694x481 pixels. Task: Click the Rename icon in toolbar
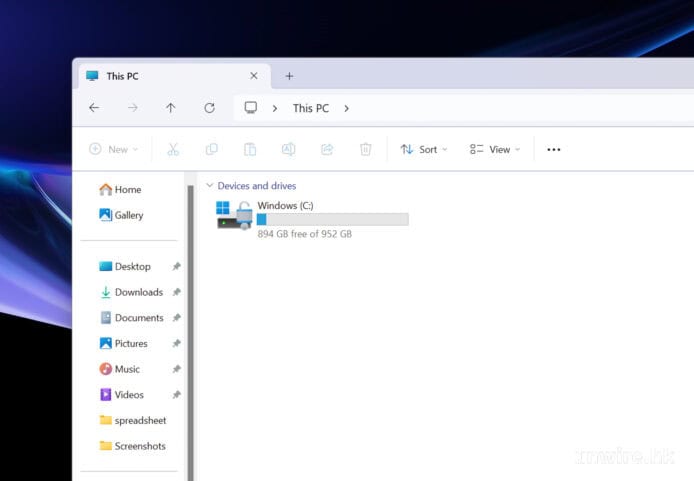288,149
